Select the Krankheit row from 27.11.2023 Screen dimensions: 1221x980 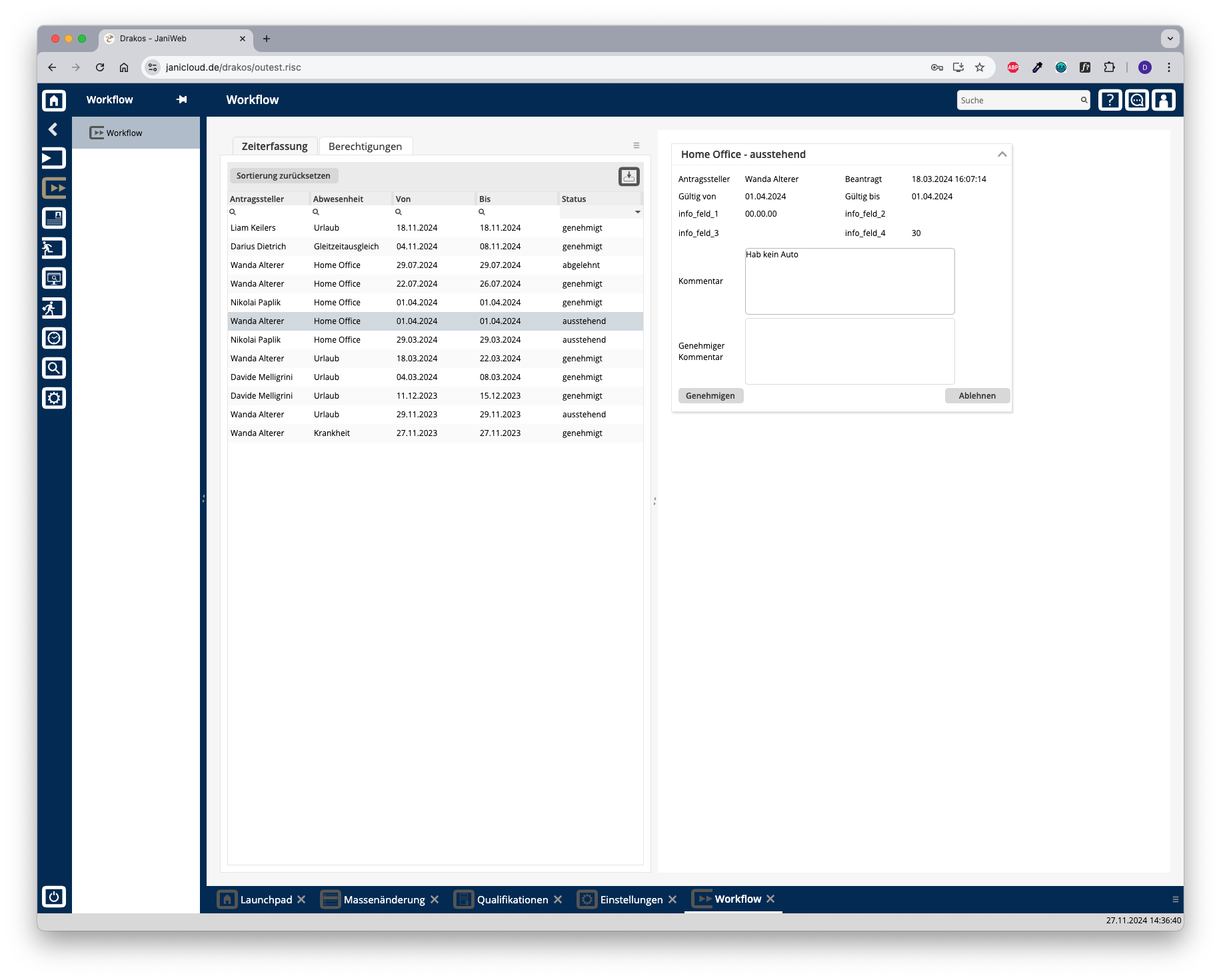[x=435, y=433]
